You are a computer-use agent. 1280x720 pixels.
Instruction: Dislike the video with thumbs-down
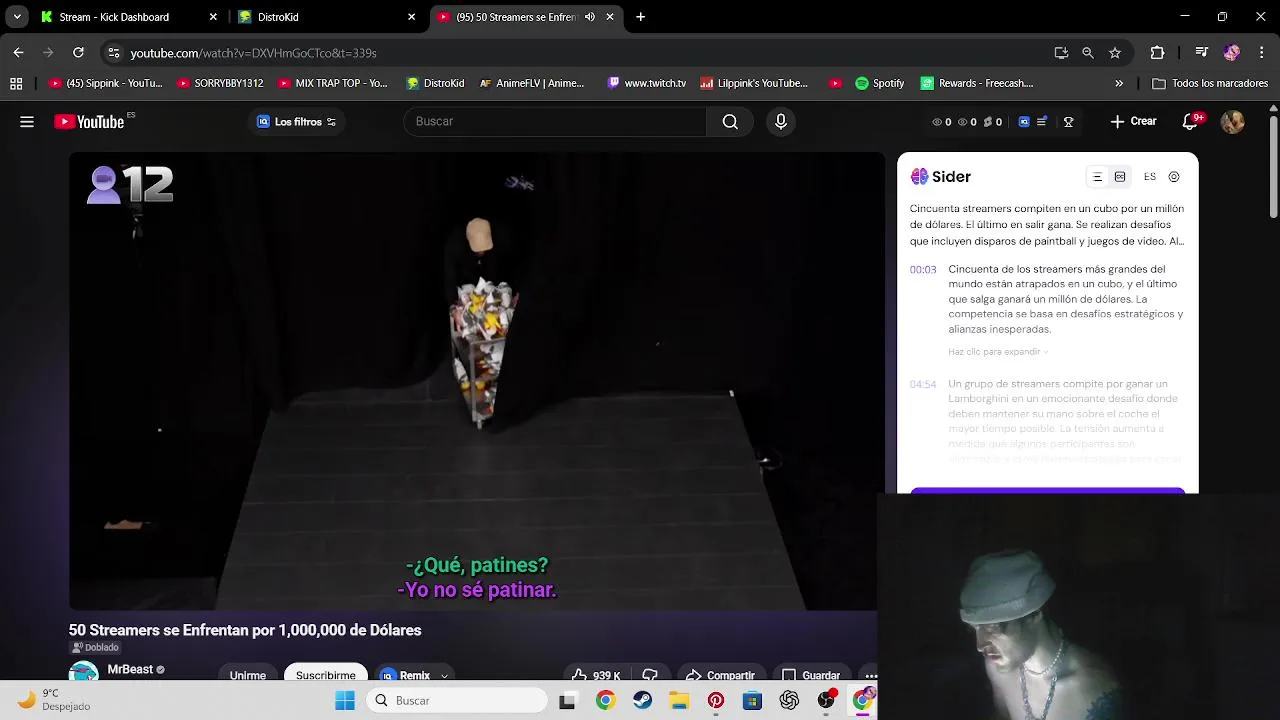pos(650,675)
